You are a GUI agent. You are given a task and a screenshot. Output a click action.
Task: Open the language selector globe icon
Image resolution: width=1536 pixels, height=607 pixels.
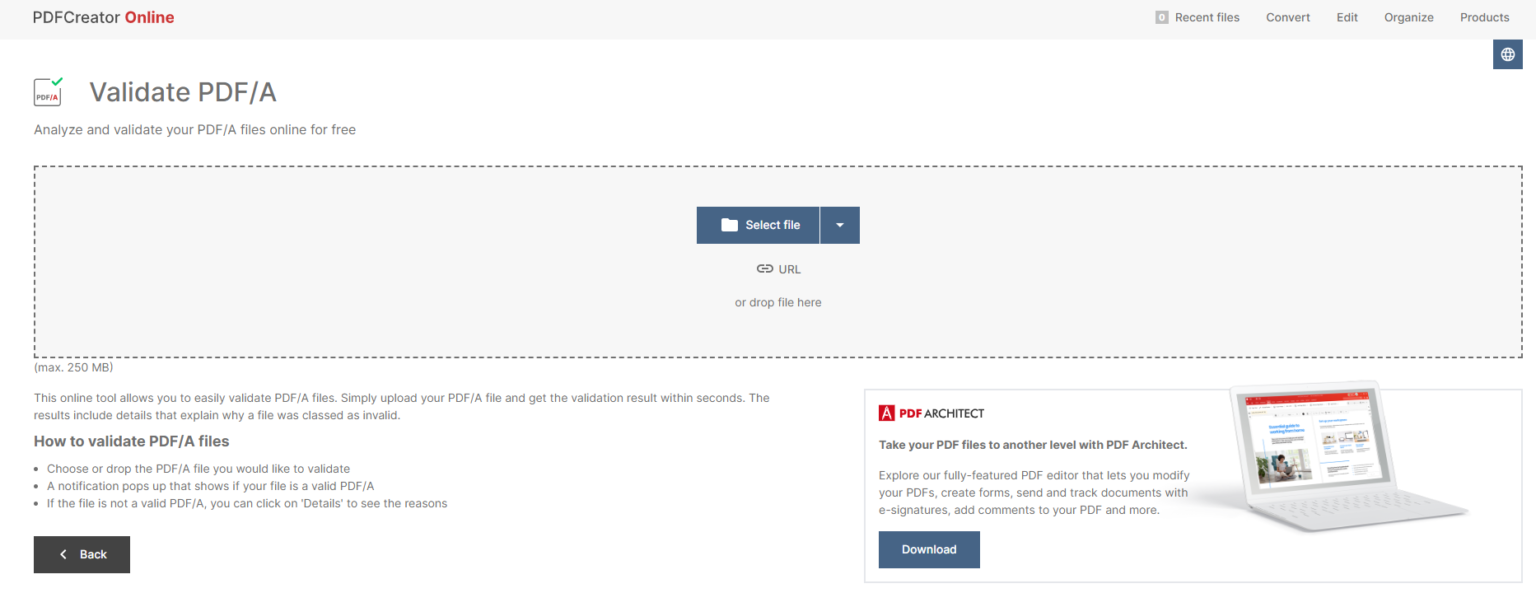1507,54
